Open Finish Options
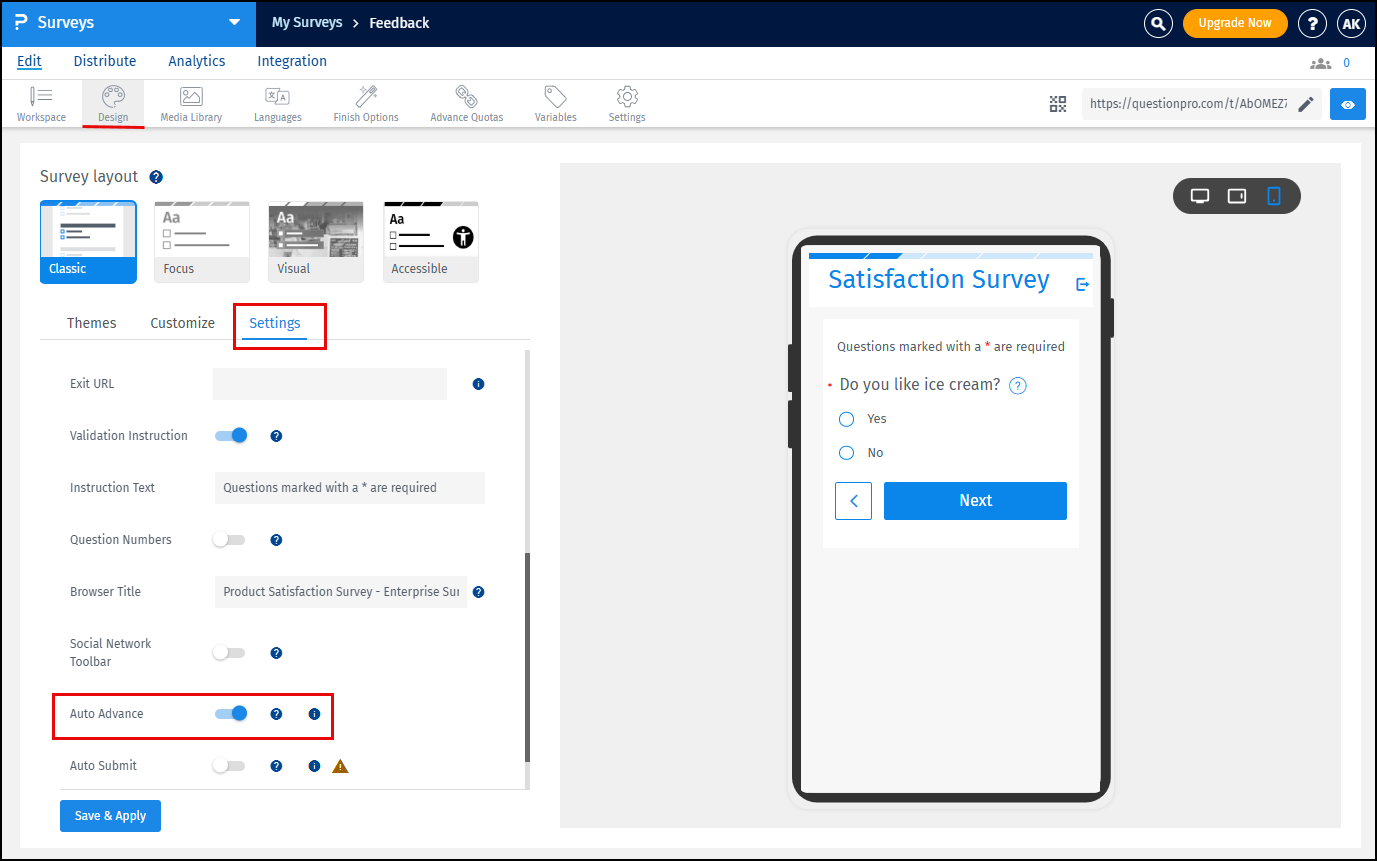The image size is (1377, 861). tap(365, 103)
